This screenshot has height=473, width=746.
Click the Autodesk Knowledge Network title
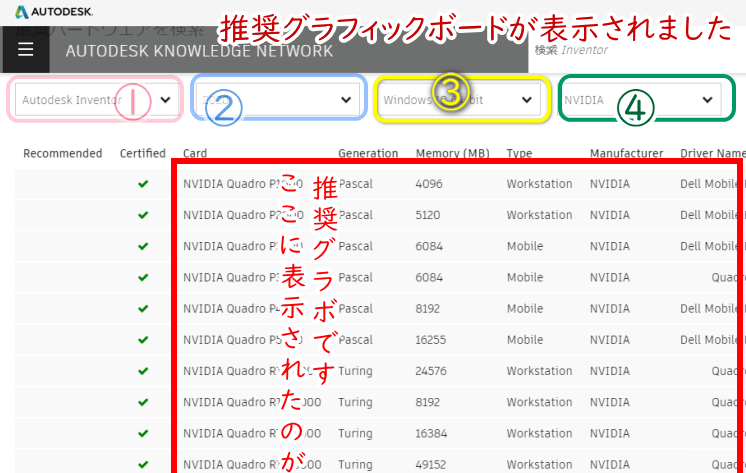click(x=199, y=51)
